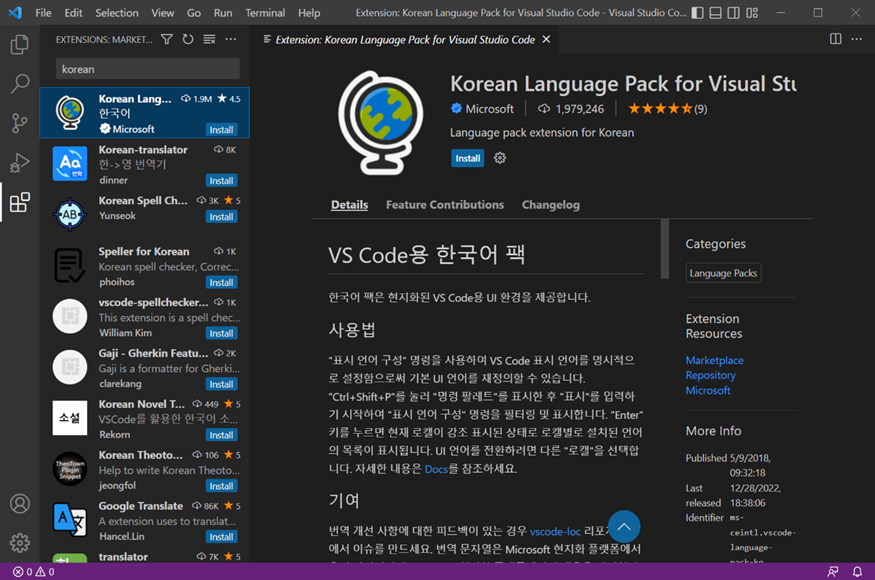
Task: Open the vscode-loc repository link
Action: (x=555, y=531)
